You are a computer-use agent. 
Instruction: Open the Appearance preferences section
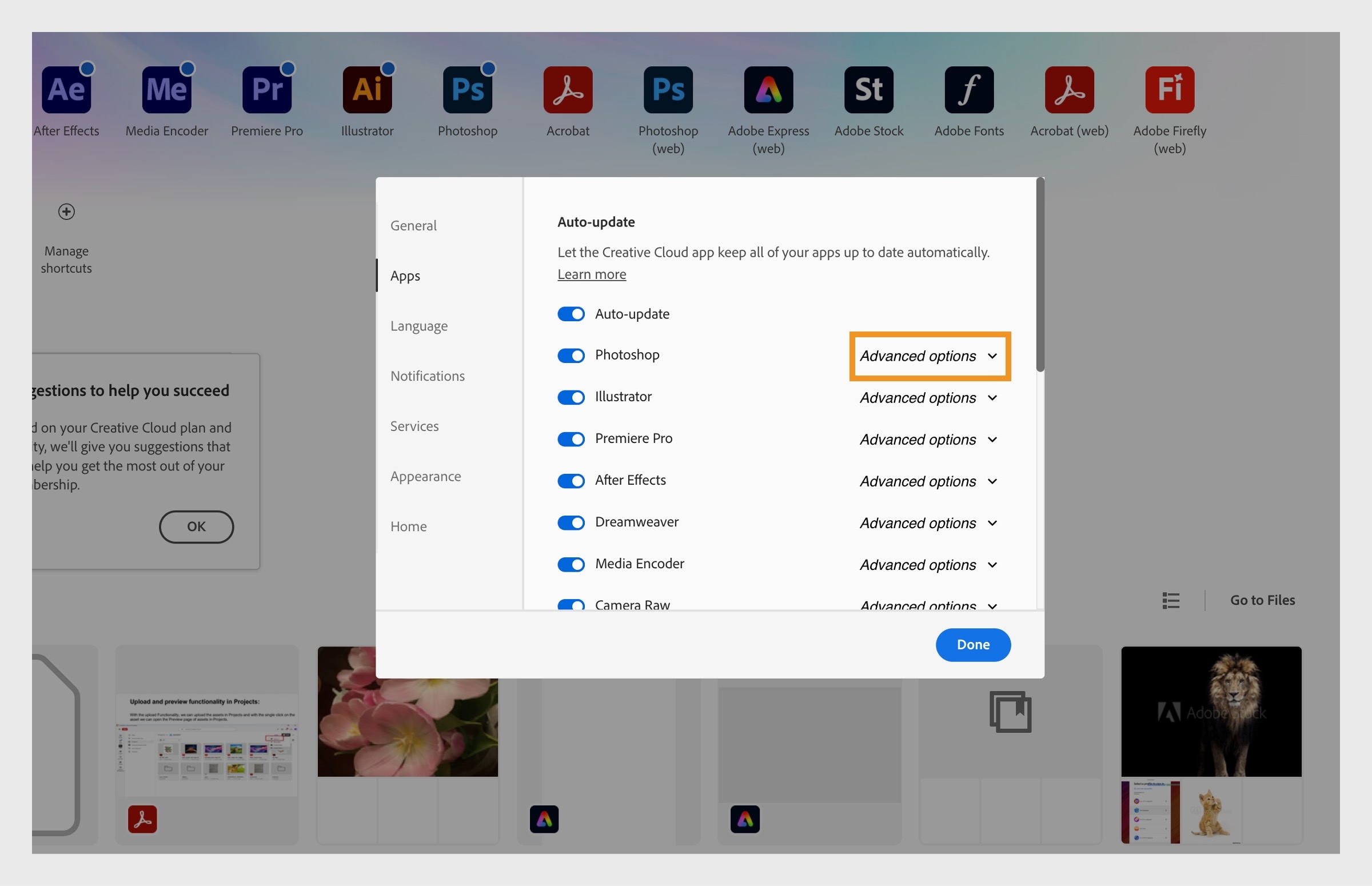pyautogui.click(x=425, y=476)
